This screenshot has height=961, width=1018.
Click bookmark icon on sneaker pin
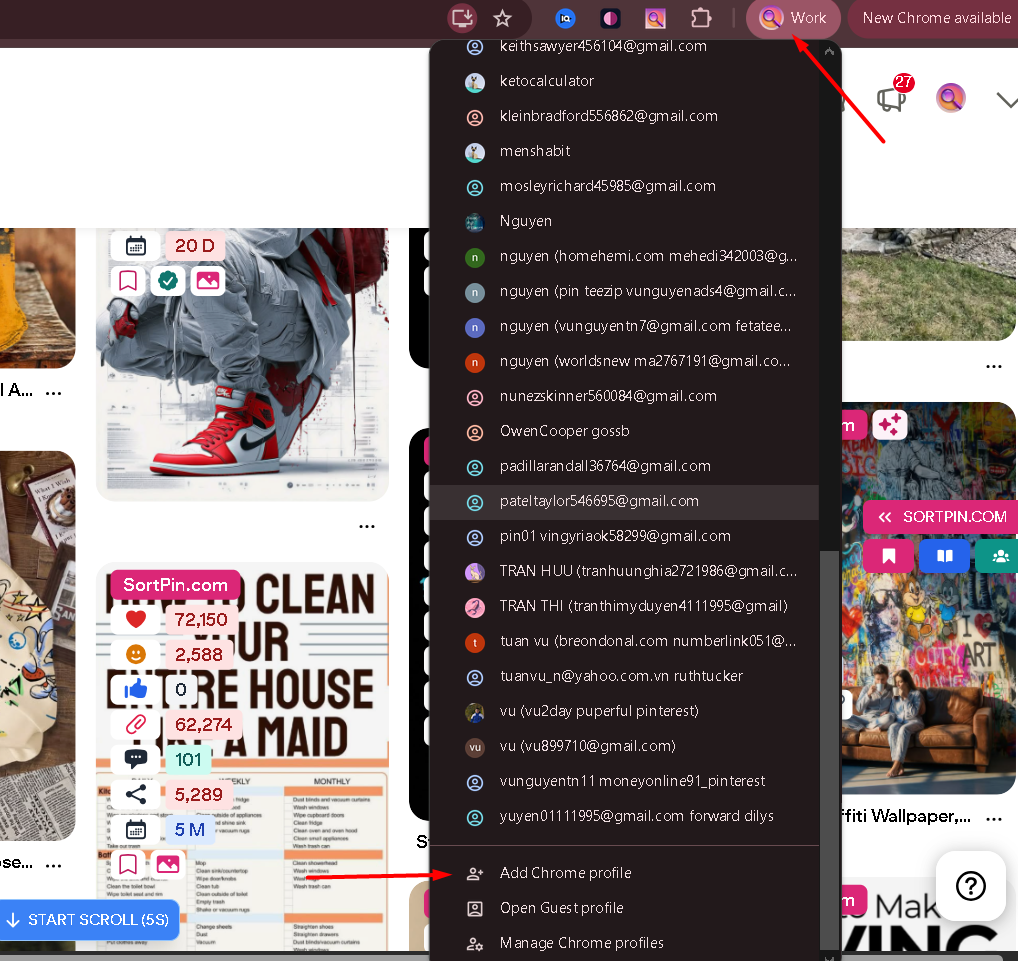pos(128,281)
